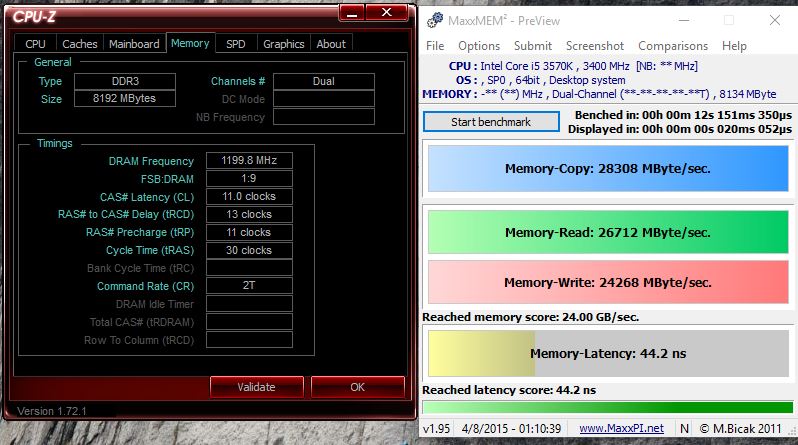Click the OS info line in MaxxMEM
Screen dimensions: 798x445
coord(540,80)
